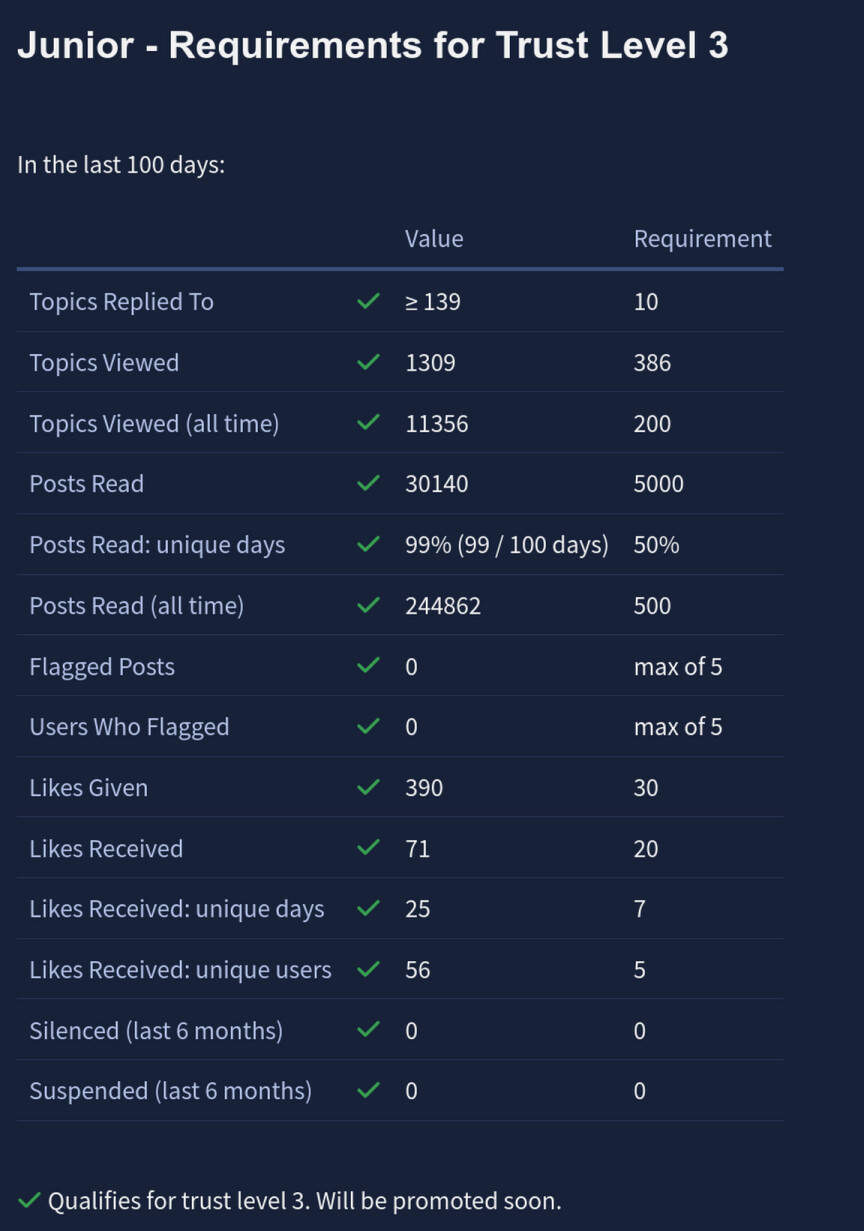Click the green check for Likes Received
The image size is (864, 1231).
coord(369,848)
